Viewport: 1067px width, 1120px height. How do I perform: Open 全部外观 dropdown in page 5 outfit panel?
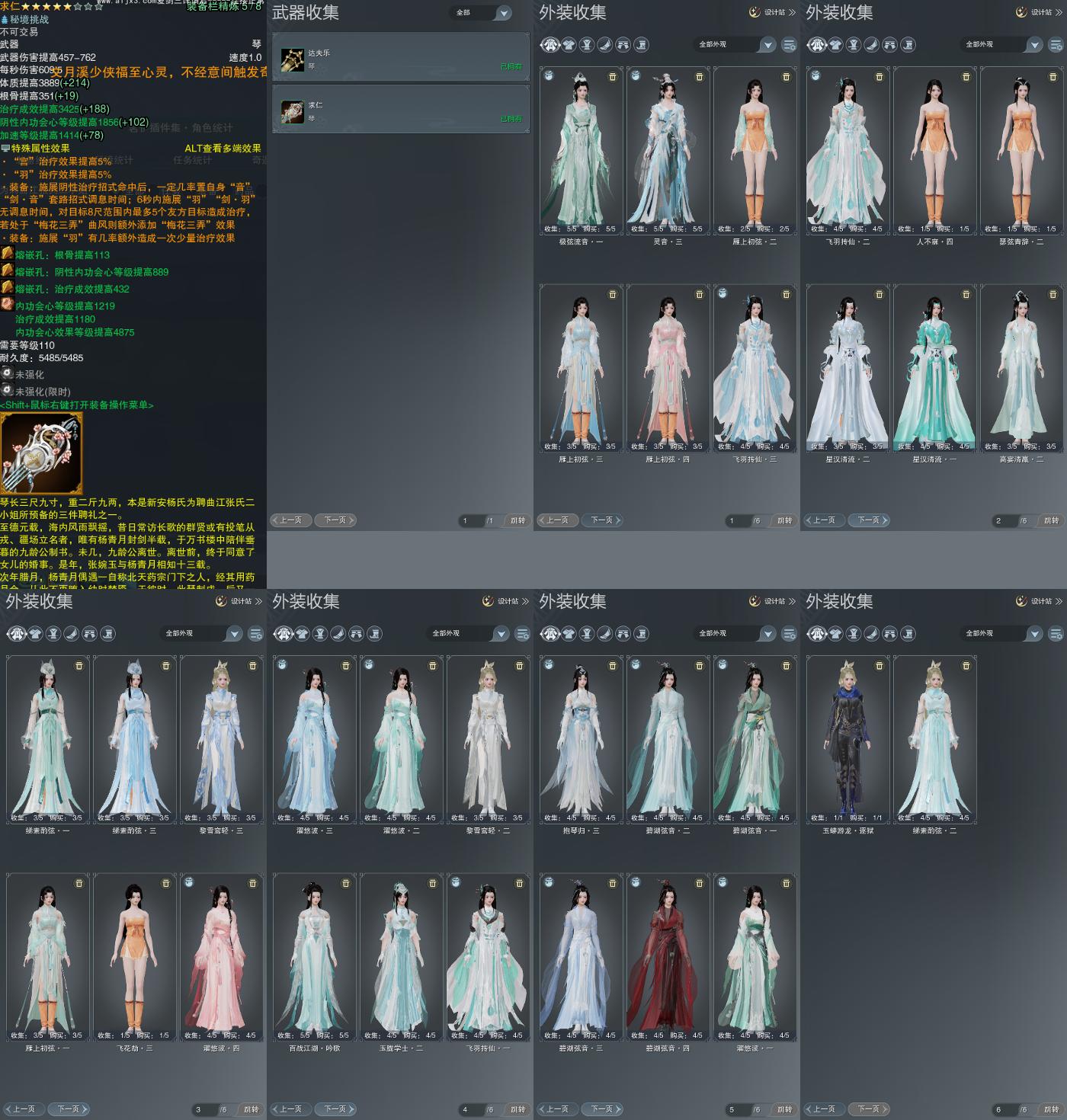[735, 634]
